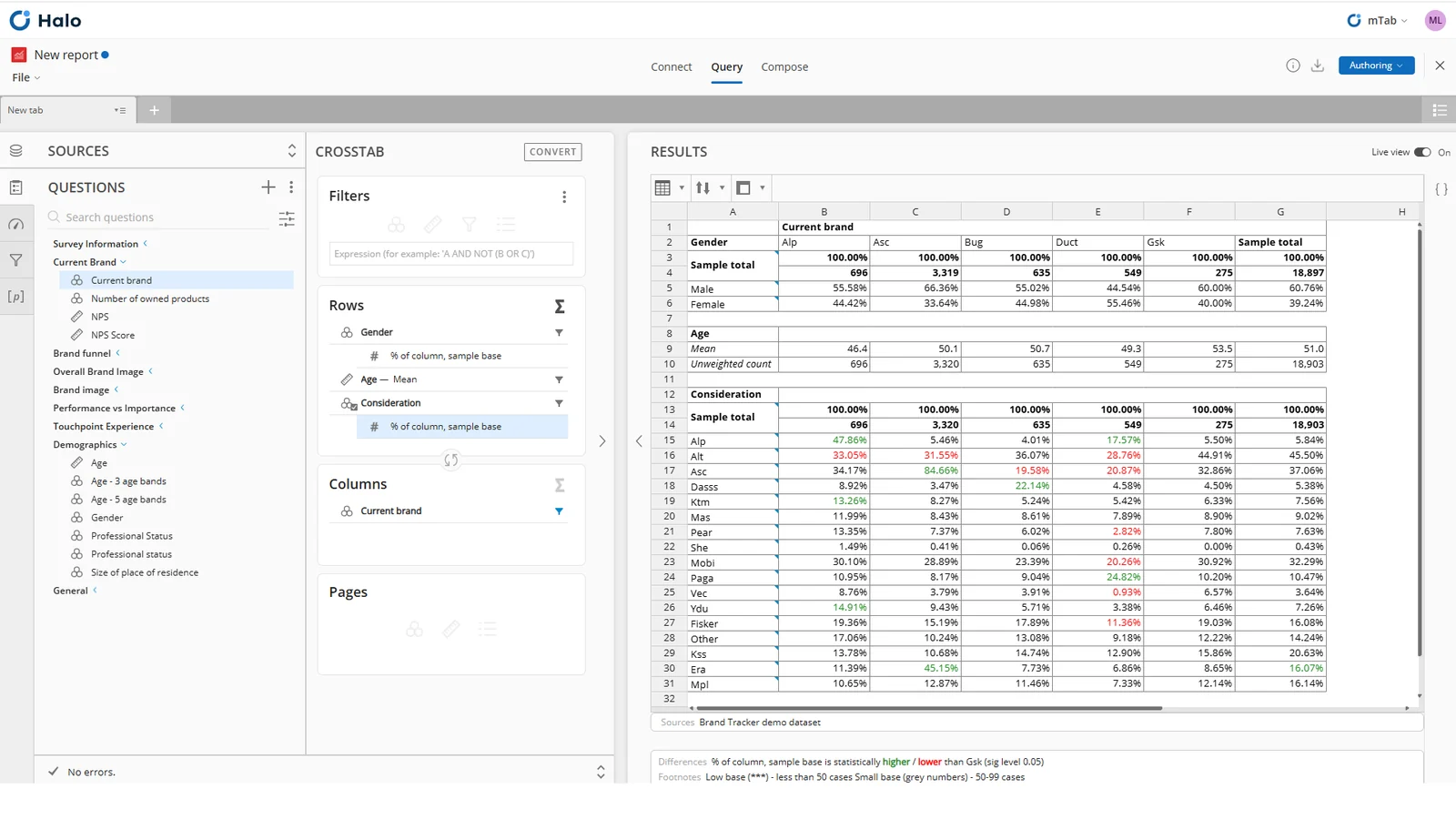Open the tab list icon at right
Viewport: 1456px width, 819px height.
[x=1440, y=110]
